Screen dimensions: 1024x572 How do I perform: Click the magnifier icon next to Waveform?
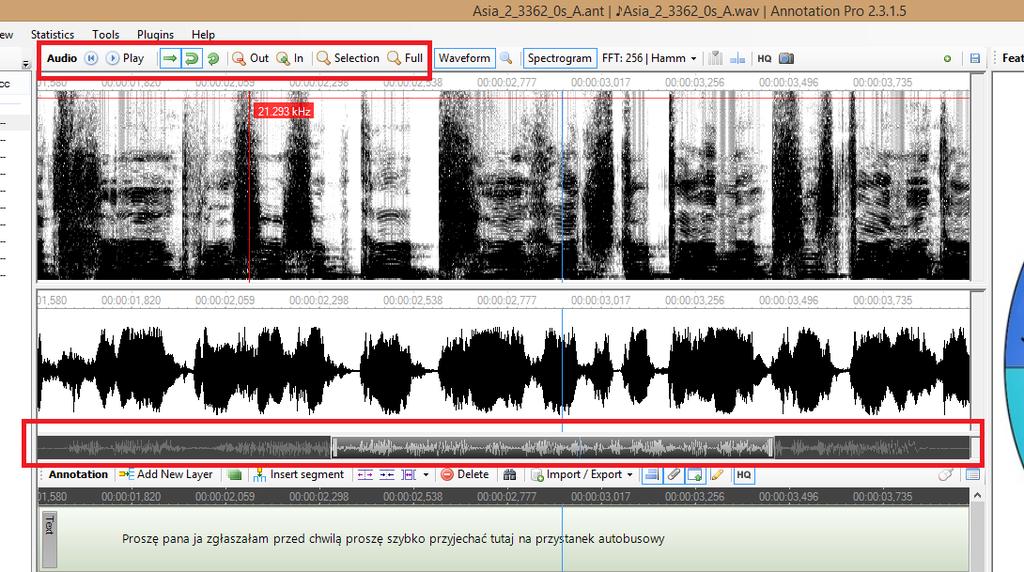click(506, 58)
